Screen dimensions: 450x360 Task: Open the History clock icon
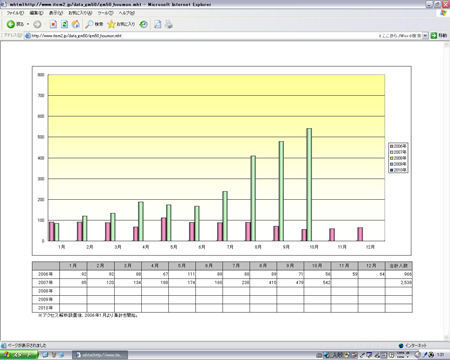tap(143, 24)
